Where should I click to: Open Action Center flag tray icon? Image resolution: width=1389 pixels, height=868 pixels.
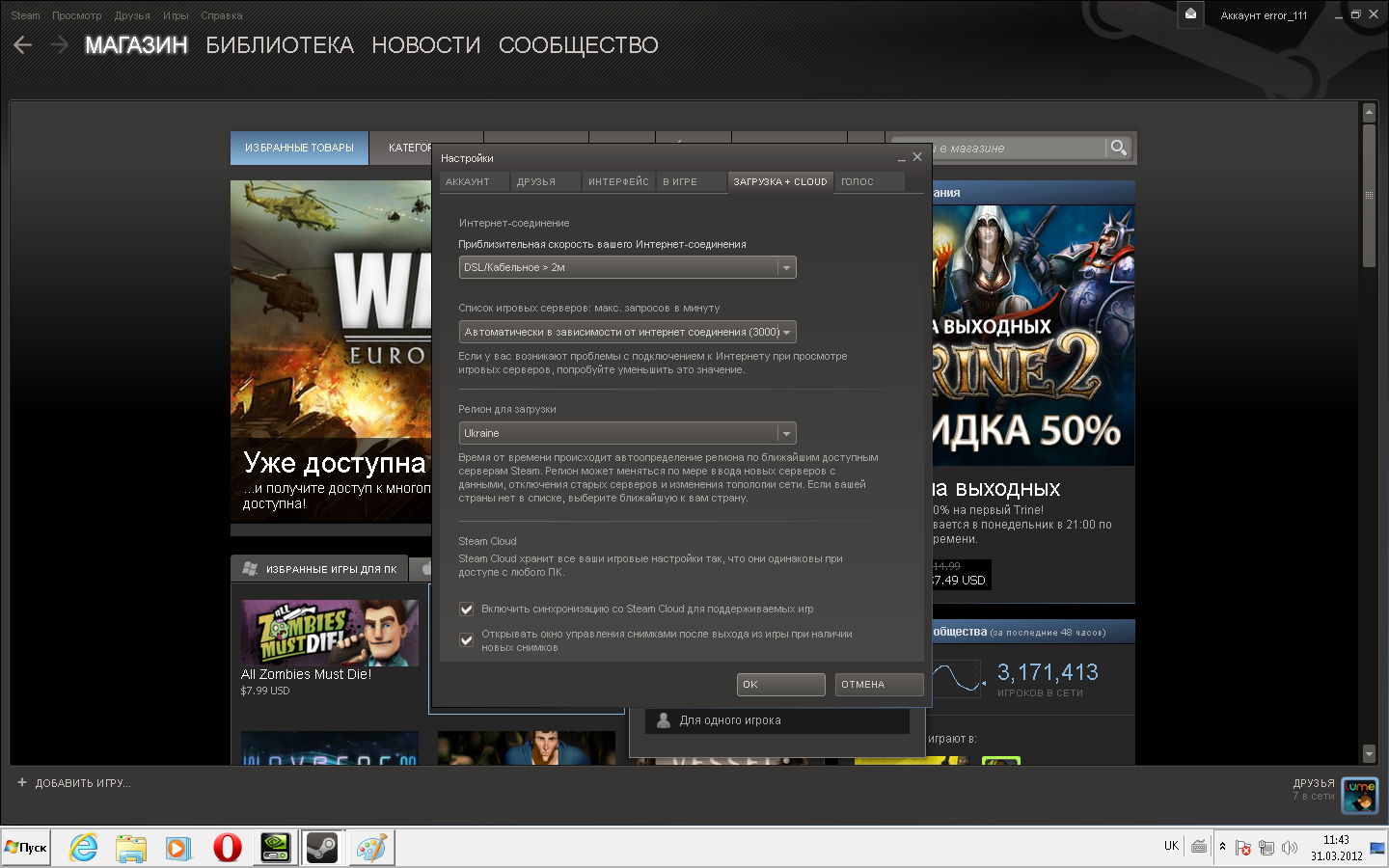pos(1243,848)
